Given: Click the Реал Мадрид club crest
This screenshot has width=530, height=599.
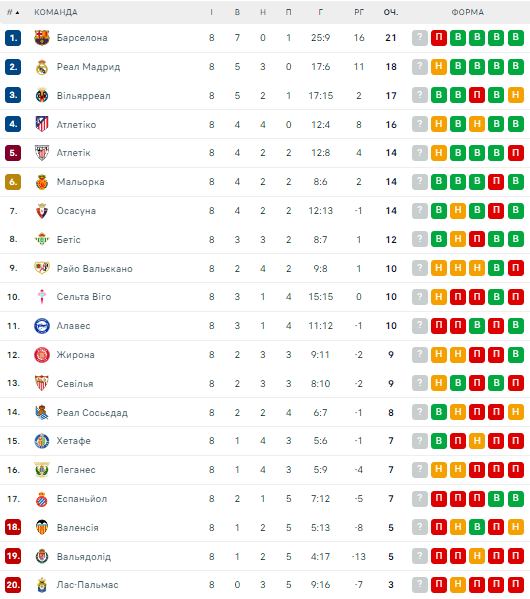Looking at the screenshot, I should pos(42,67).
